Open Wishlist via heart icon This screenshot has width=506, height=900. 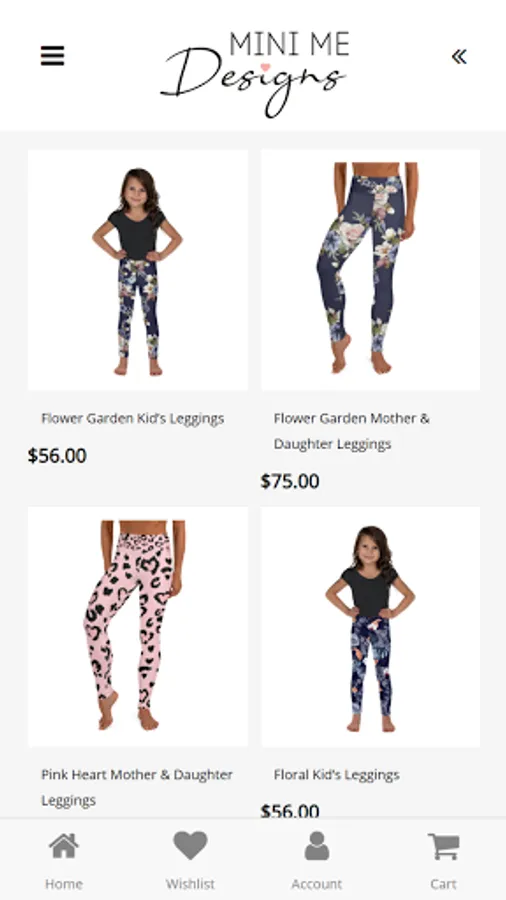pyautogui.click(x=190, y=845)
